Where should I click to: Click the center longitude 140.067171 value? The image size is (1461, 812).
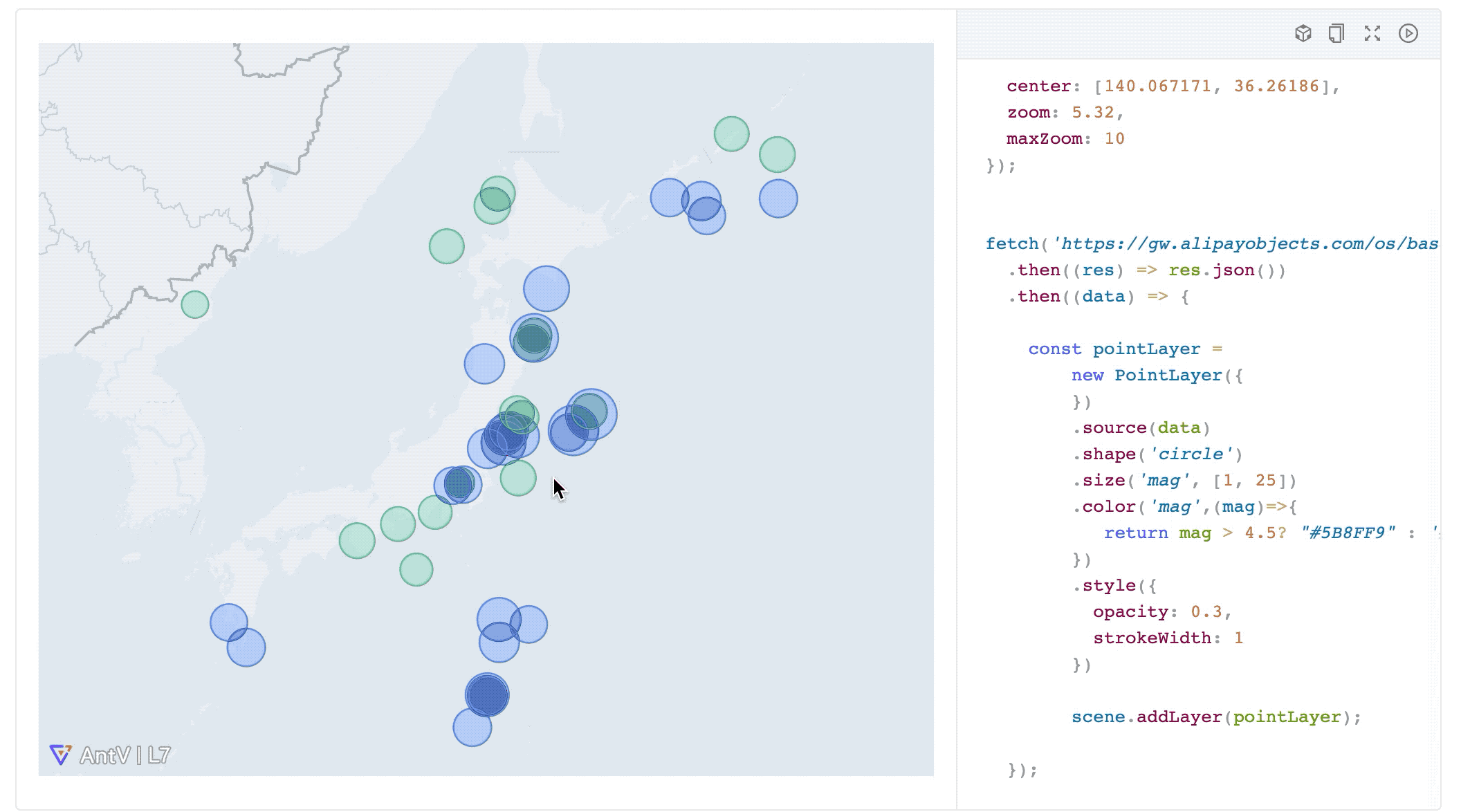point(1157,86)
